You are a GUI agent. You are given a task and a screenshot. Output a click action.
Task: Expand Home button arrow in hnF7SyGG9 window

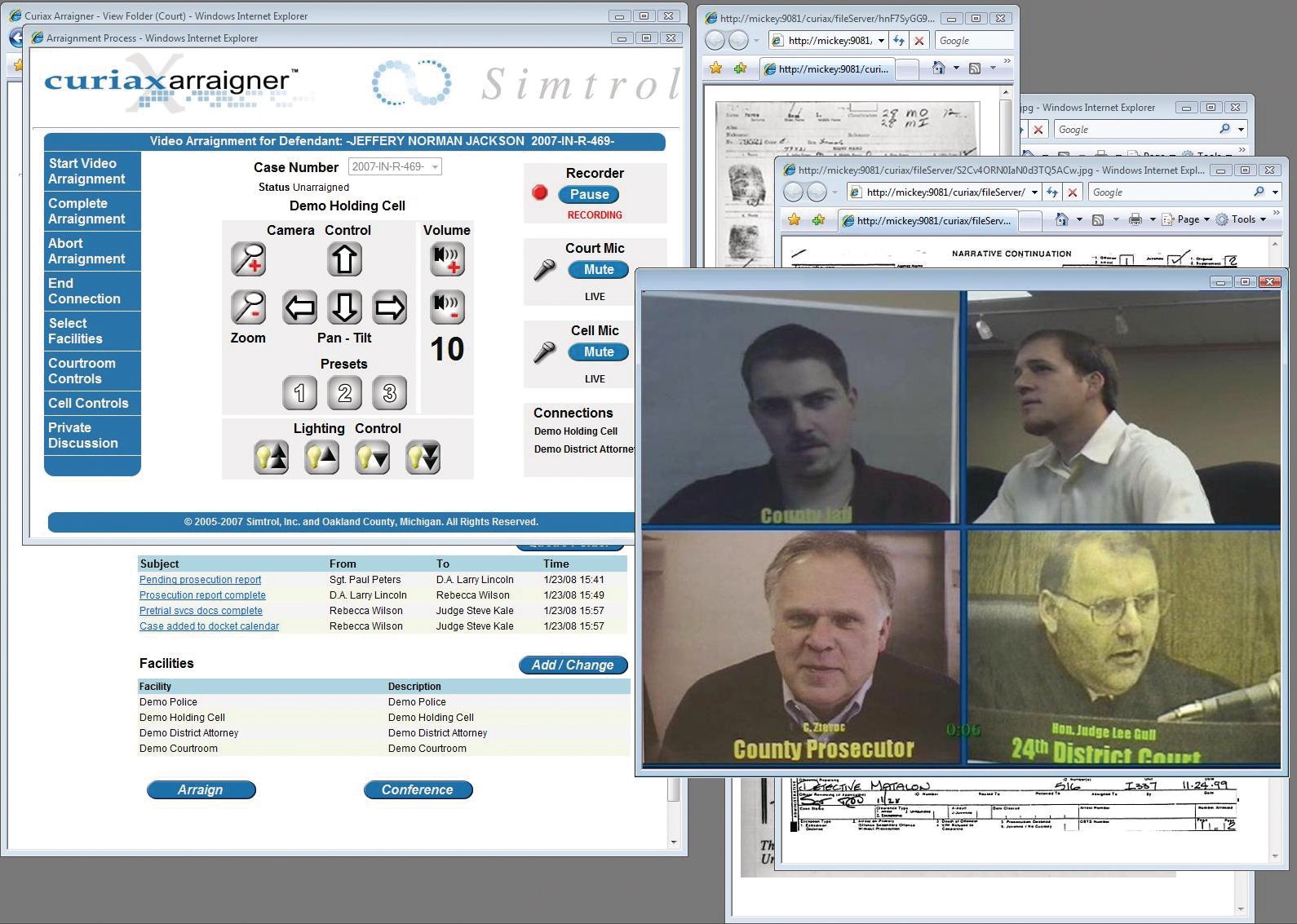click(956, 68)
